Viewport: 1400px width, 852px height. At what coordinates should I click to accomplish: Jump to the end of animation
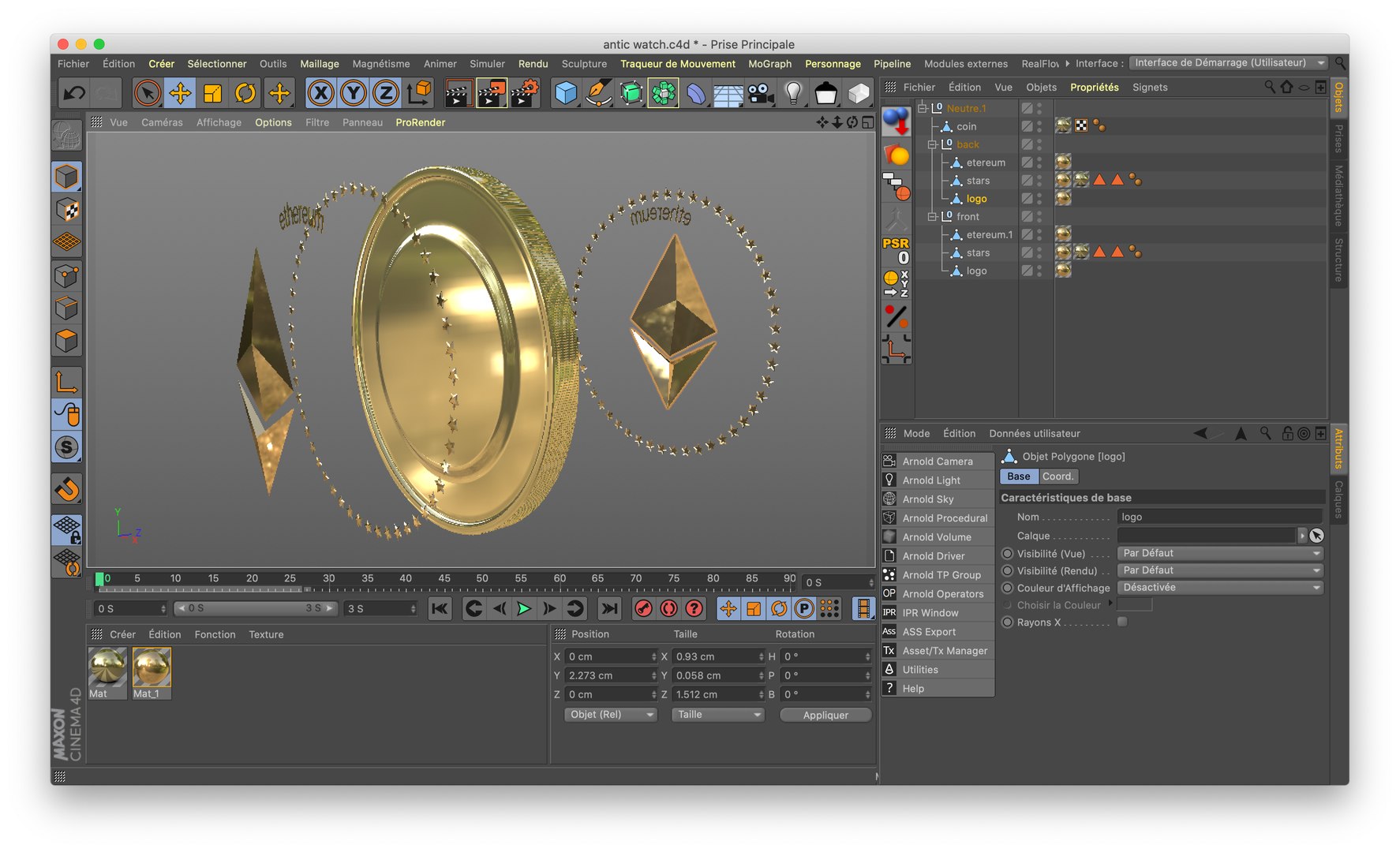click(609, 608)
